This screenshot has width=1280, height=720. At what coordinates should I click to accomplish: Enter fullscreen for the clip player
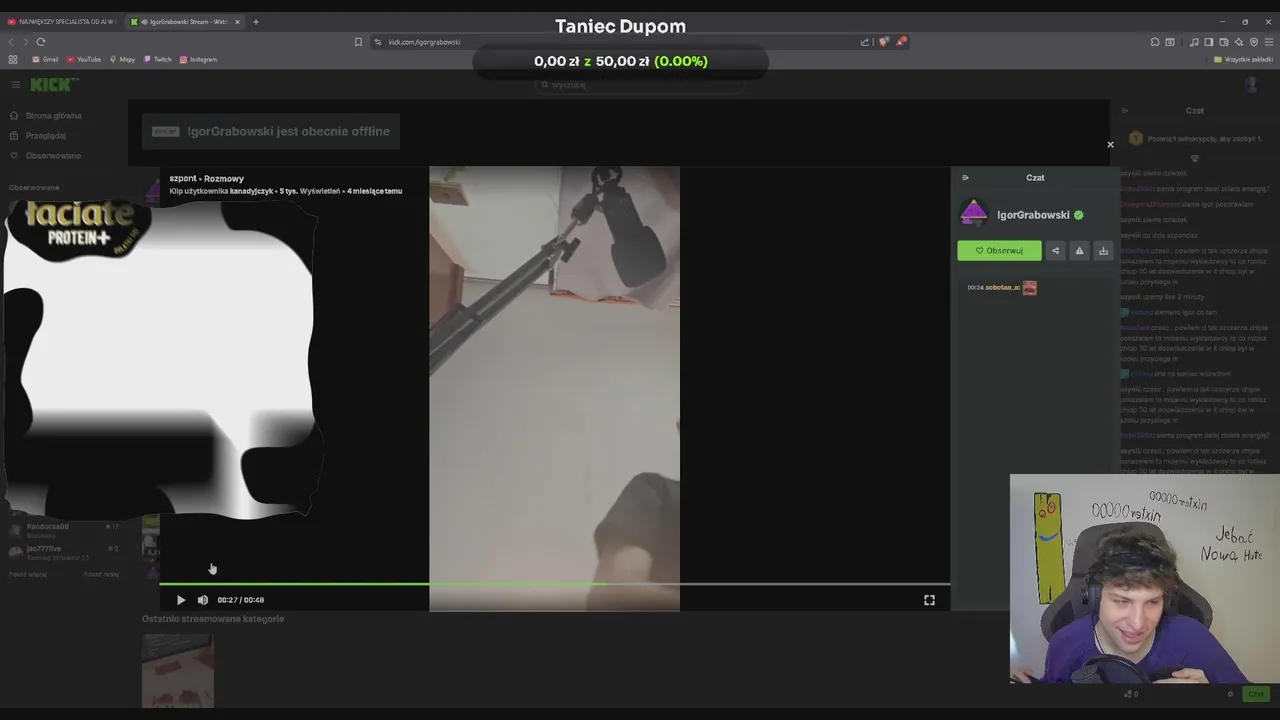(929, 600)
